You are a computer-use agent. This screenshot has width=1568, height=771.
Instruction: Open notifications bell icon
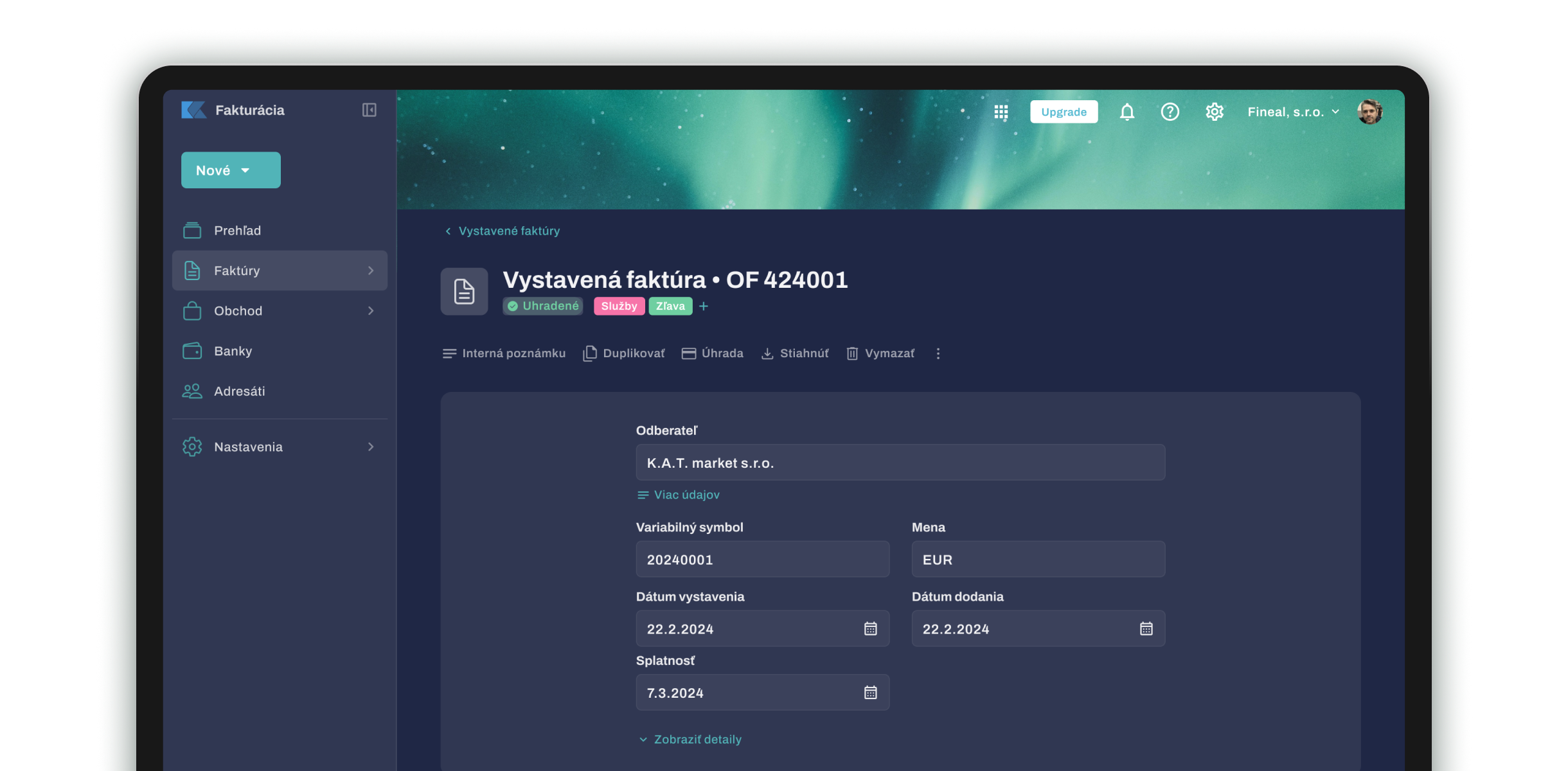point(1127,112)
